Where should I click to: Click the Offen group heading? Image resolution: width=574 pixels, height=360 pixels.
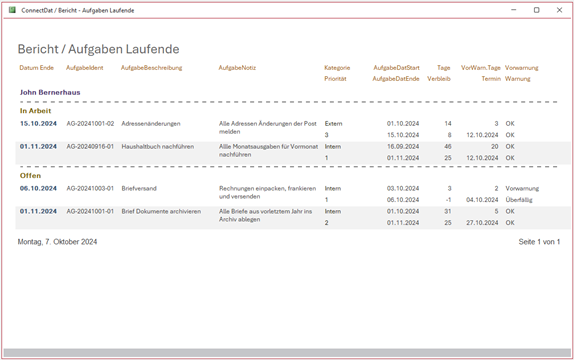tap(30, 175)
